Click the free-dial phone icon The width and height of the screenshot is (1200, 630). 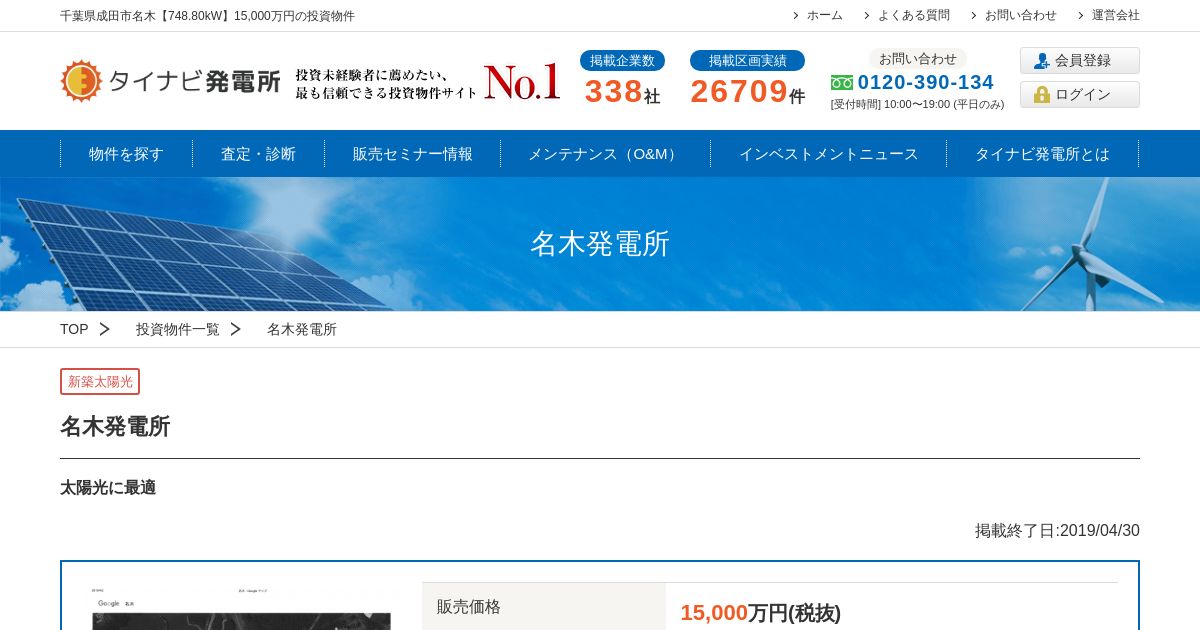coord(842,83)
